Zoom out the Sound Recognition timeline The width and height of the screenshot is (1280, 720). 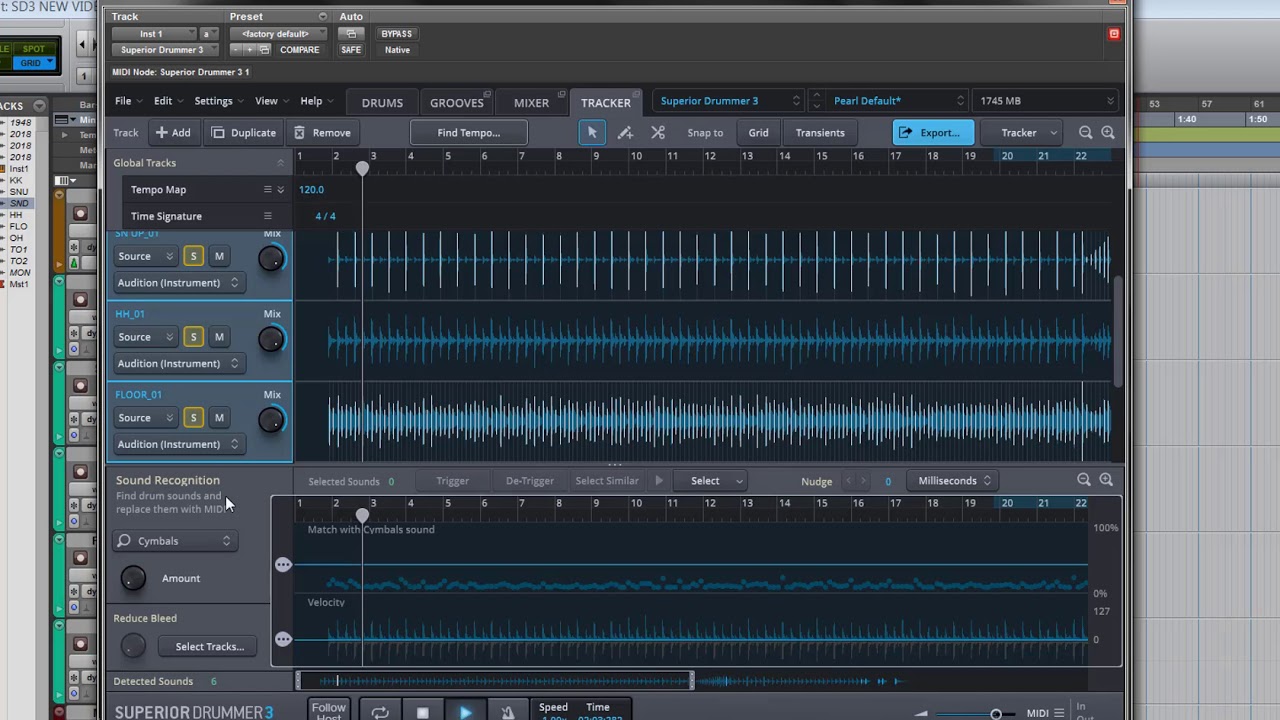[1083, 480]
